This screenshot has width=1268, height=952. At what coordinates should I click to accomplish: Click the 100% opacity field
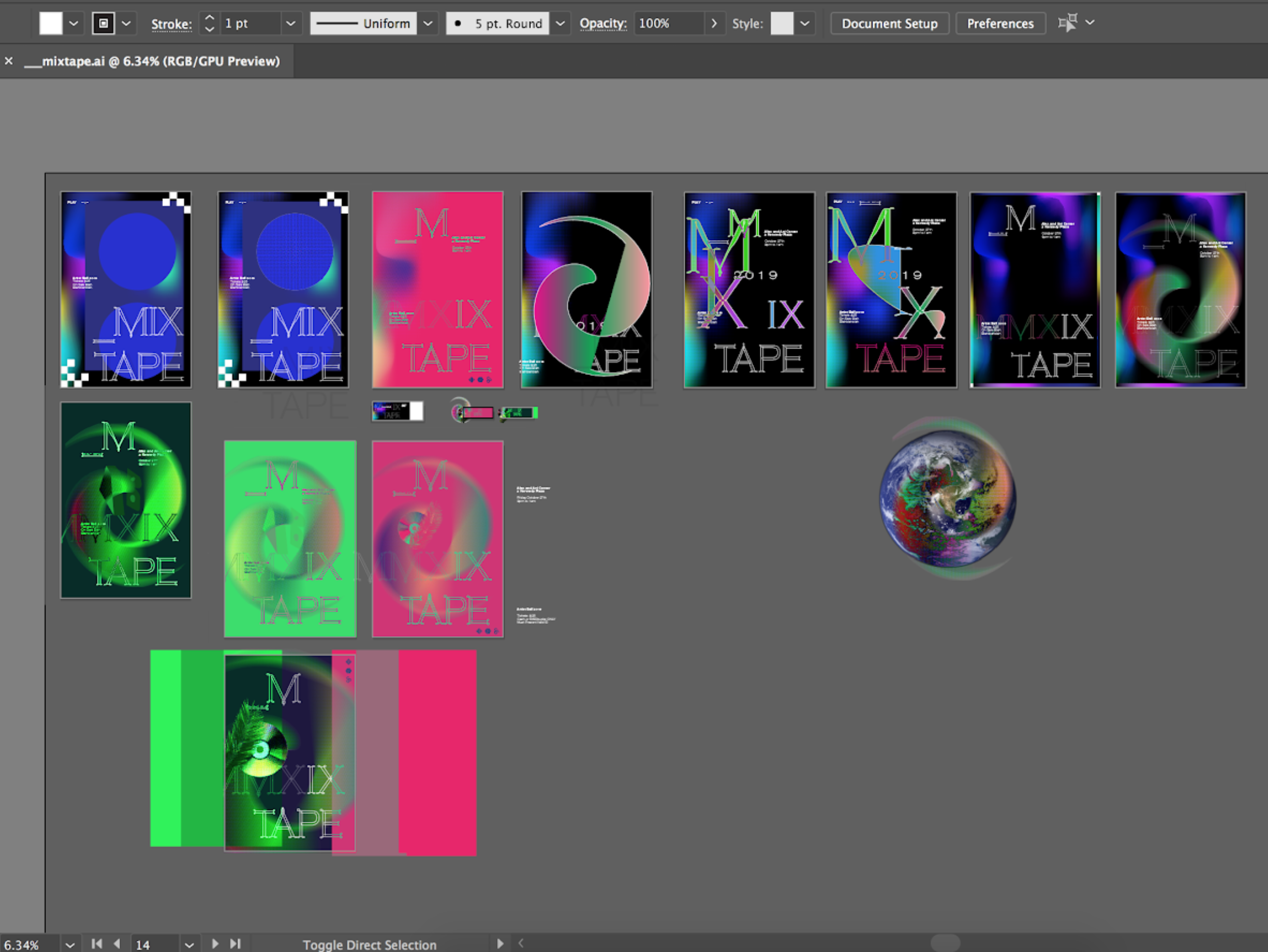[669, 23]
